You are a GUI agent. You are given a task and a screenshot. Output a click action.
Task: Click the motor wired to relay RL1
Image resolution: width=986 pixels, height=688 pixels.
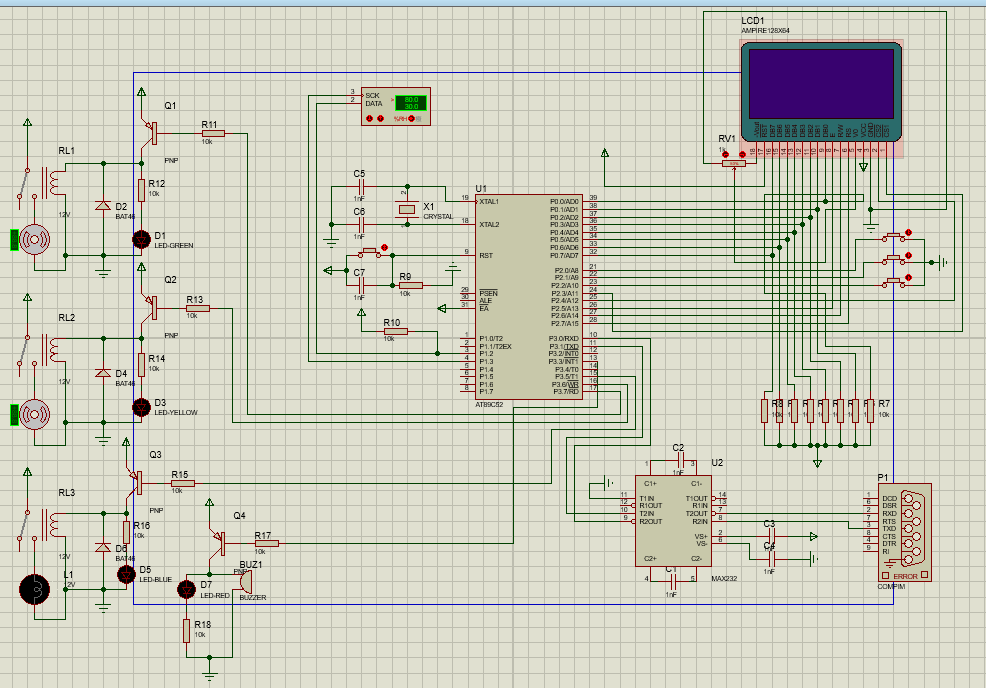click(x=34, y=240)
